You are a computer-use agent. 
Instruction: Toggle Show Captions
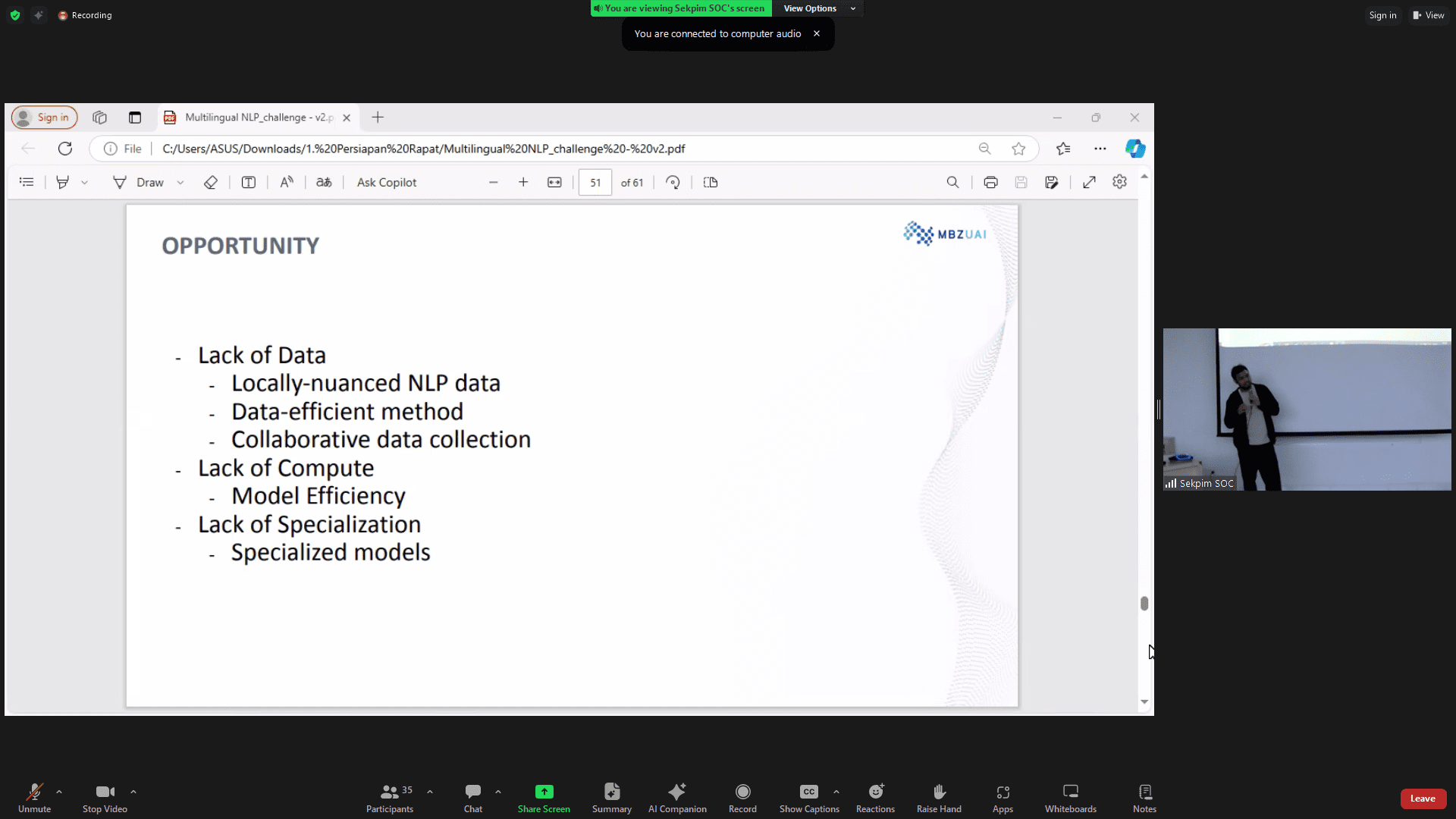click(809, 798)
